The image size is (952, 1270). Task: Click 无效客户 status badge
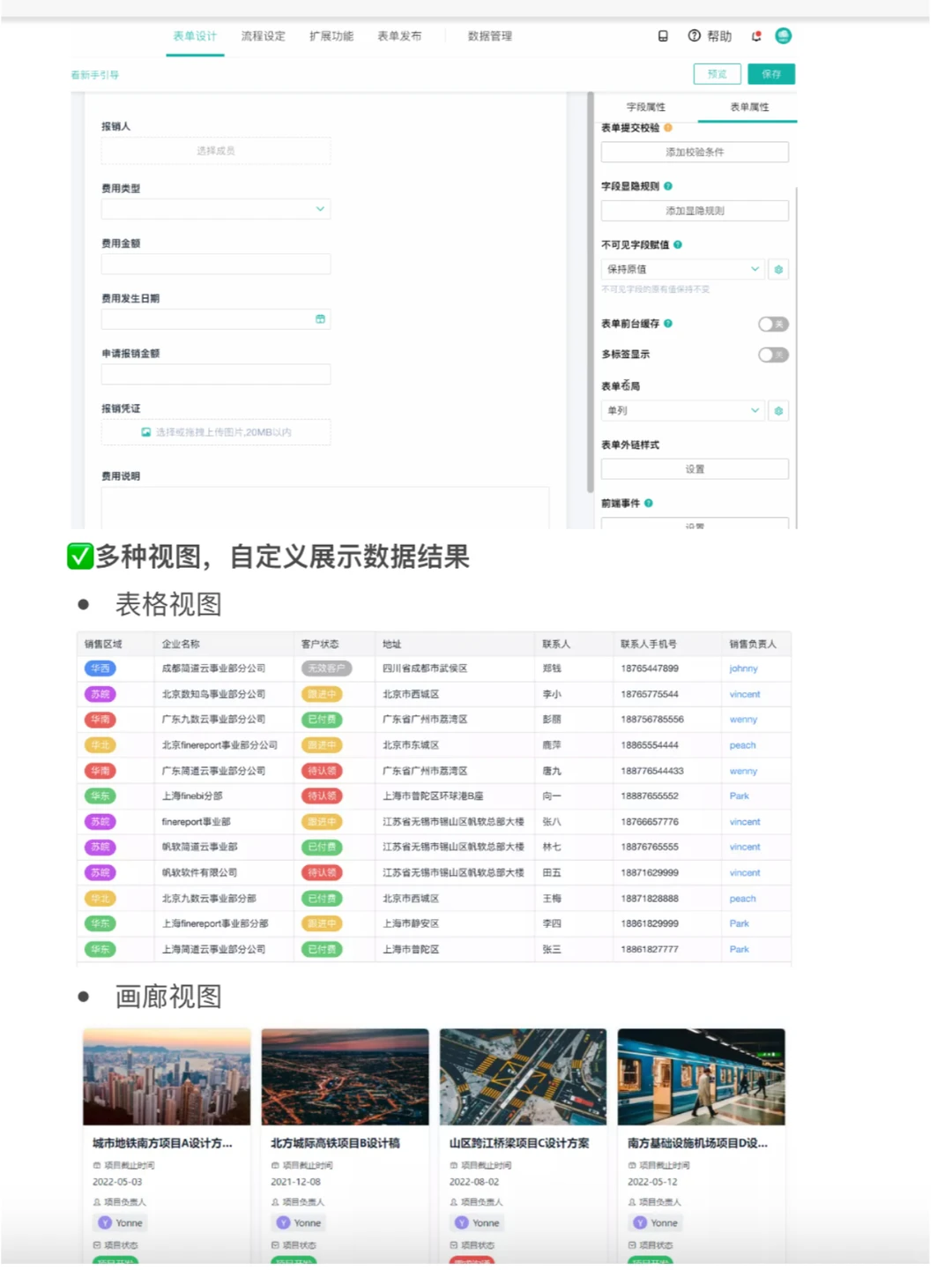point(325,669)
